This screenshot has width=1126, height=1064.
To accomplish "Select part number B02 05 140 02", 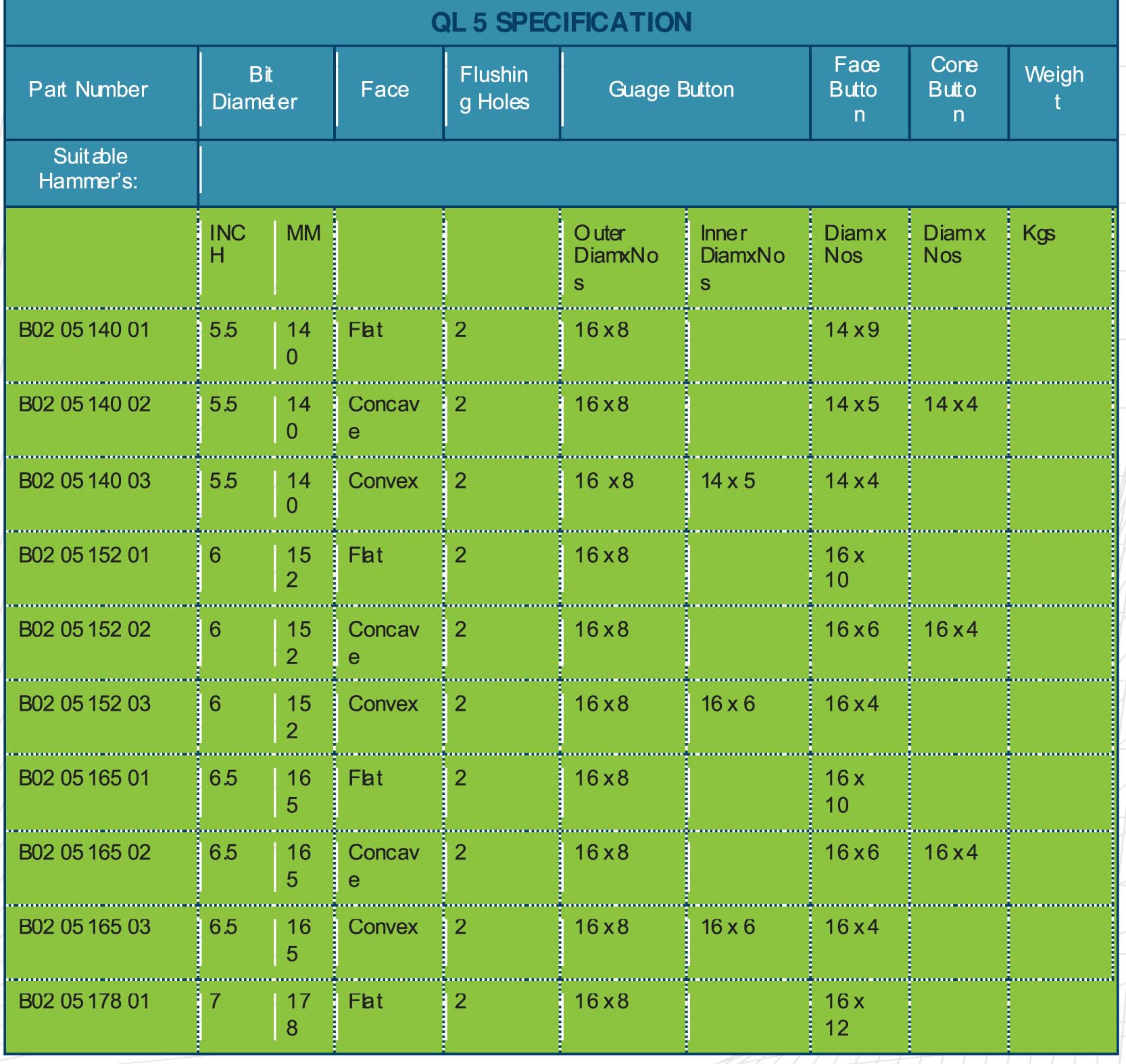I will (84, 404).
